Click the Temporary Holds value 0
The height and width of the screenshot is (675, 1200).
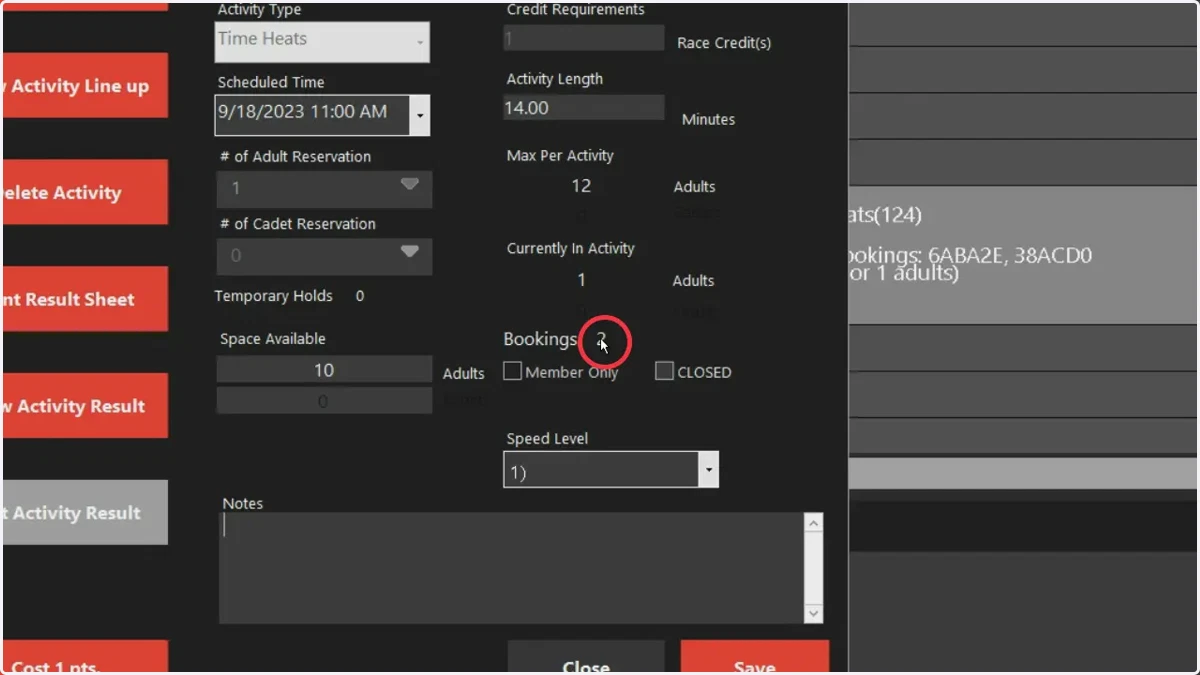(x=360, y=296)
